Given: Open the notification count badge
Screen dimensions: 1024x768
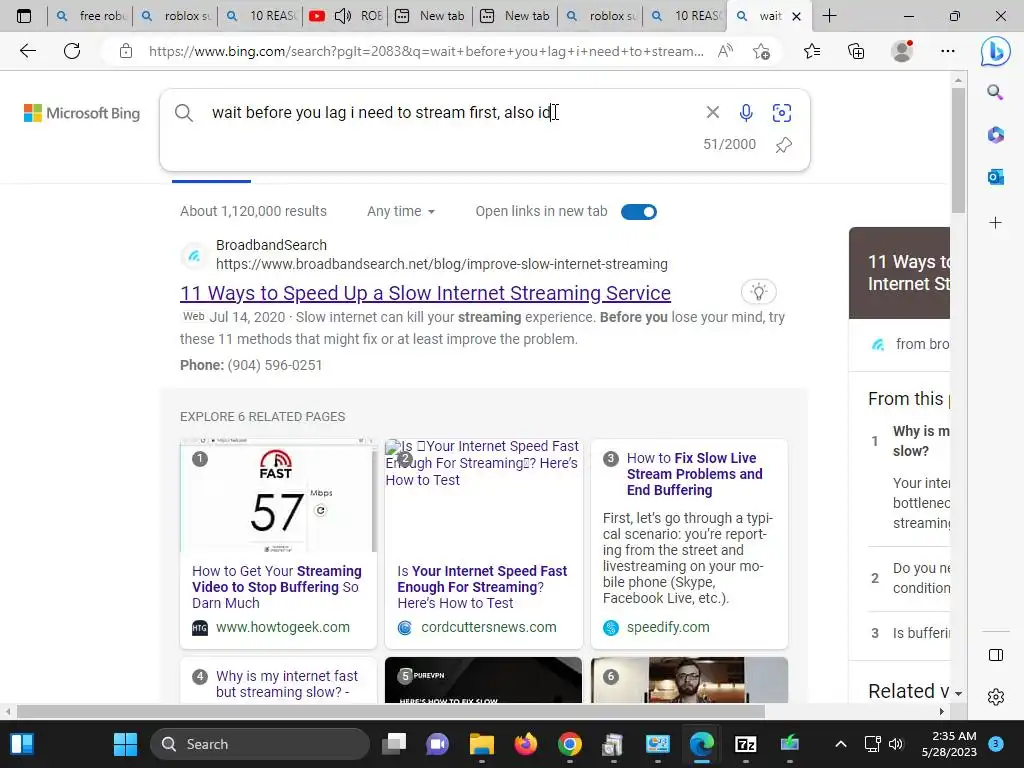Looking at the screenshot, I should (996, 744).
